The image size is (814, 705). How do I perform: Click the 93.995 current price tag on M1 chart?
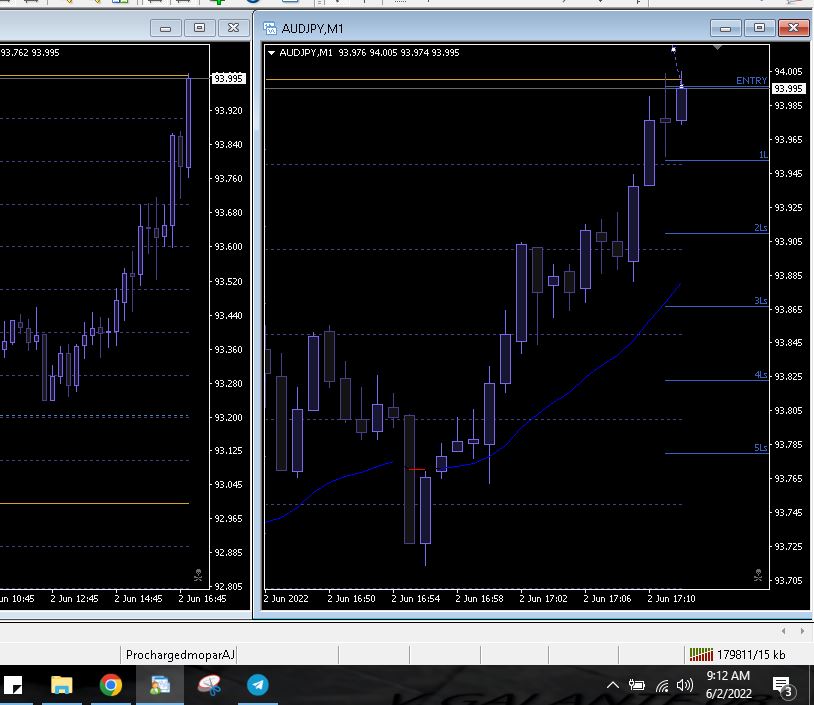pyautogui.click(x=789, y=88)
